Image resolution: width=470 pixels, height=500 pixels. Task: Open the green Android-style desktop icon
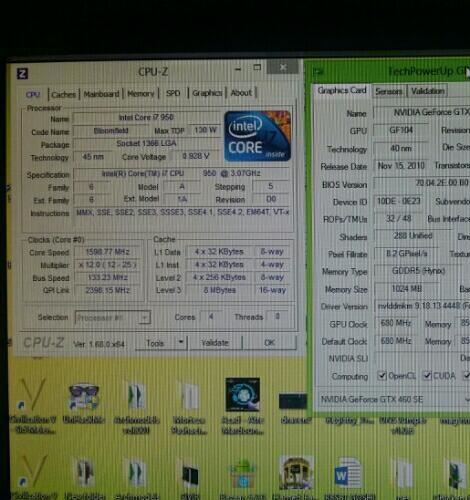click(x=243, y=475)
